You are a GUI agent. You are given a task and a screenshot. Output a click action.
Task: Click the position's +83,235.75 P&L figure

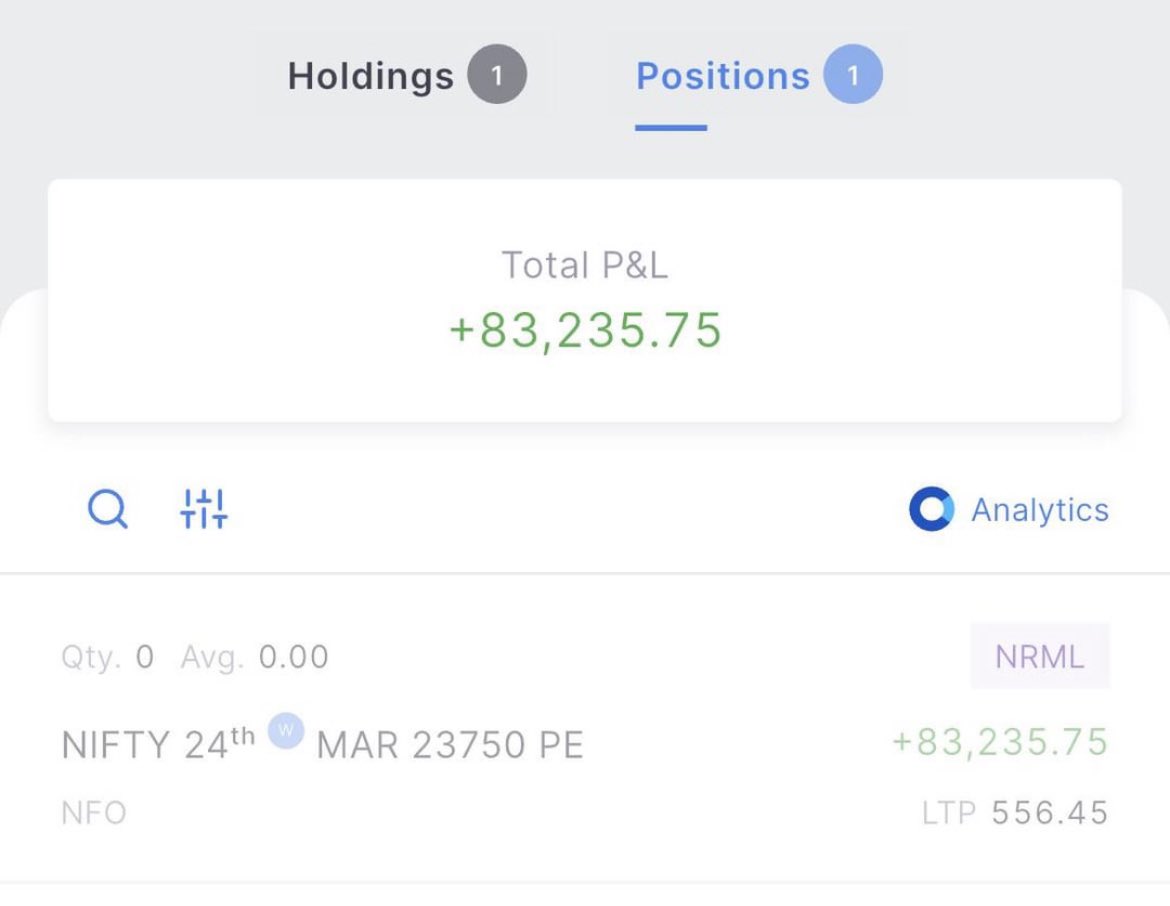pyautogui.click(x=1000, y=742)
